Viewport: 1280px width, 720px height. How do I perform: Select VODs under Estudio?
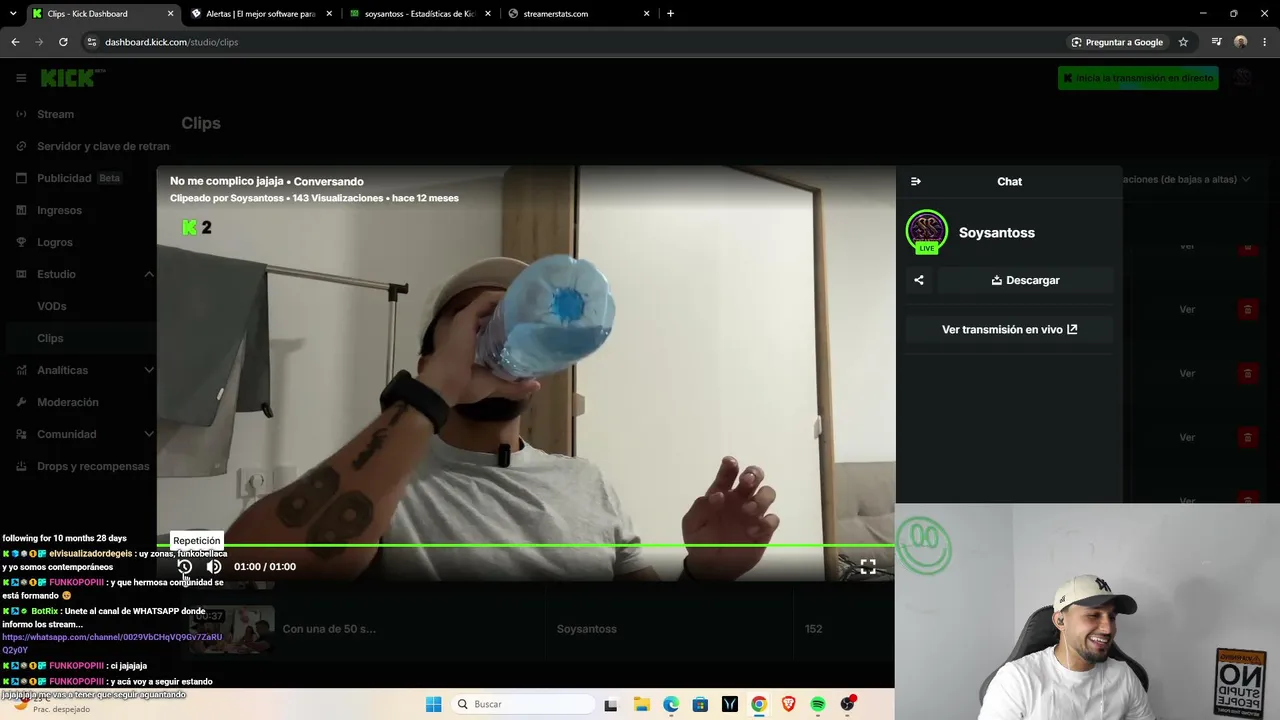(x=52, y=306)
